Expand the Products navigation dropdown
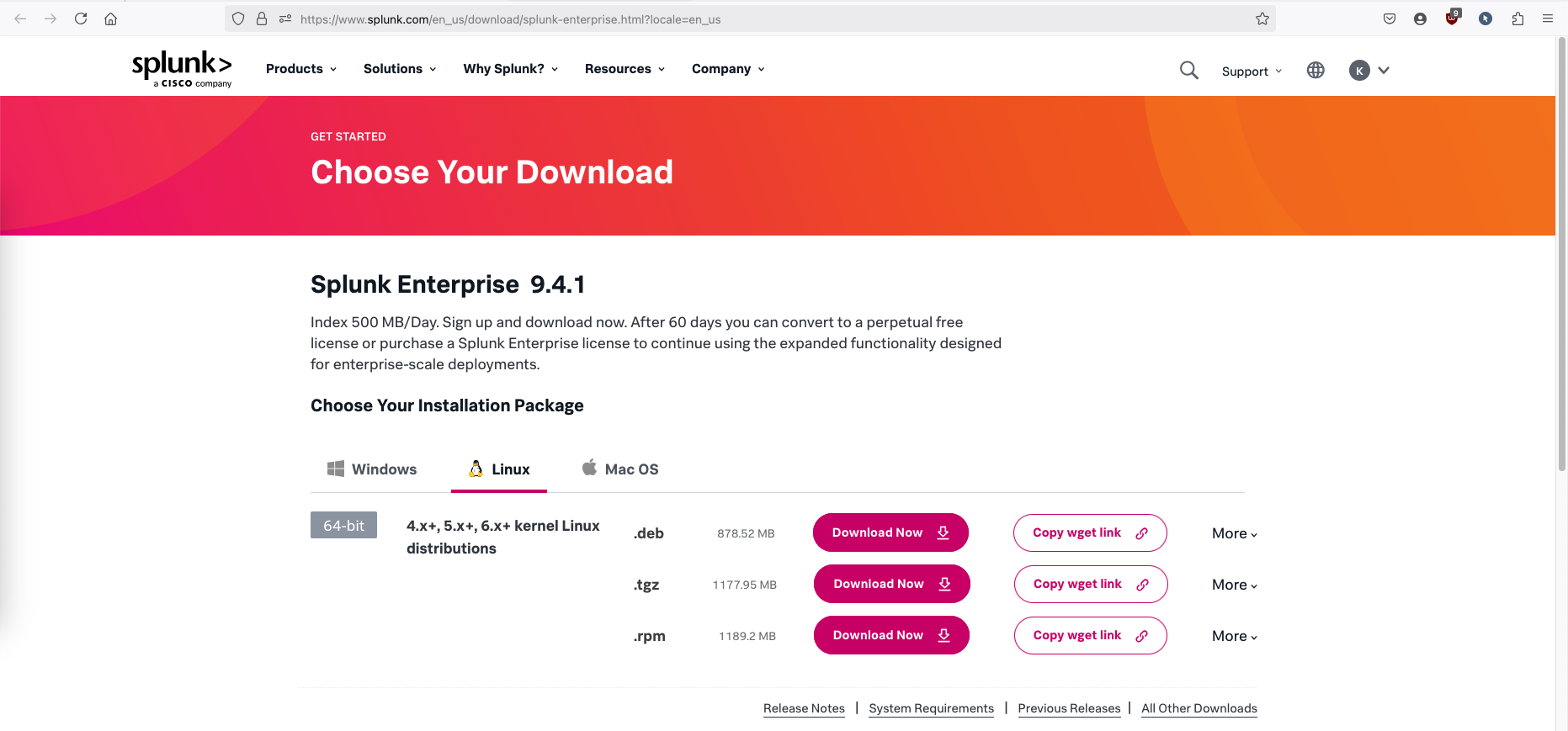 [x=300, y=69]
